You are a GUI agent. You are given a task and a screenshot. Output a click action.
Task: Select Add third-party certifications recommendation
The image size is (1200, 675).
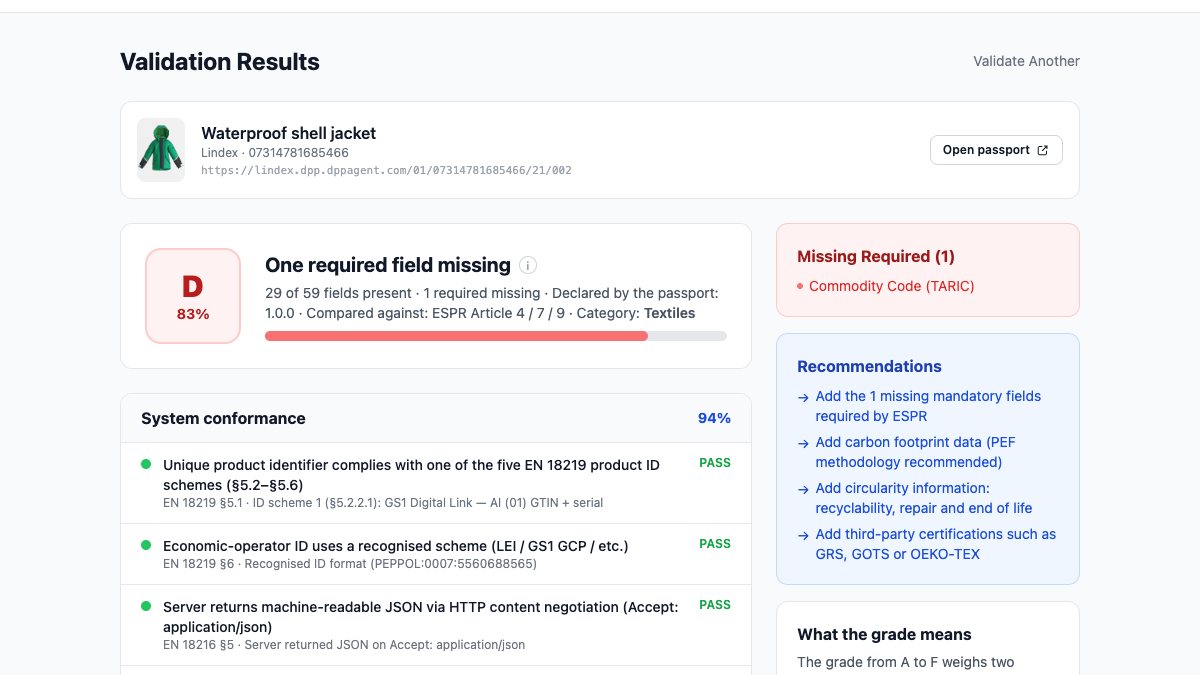pos(936,544)
